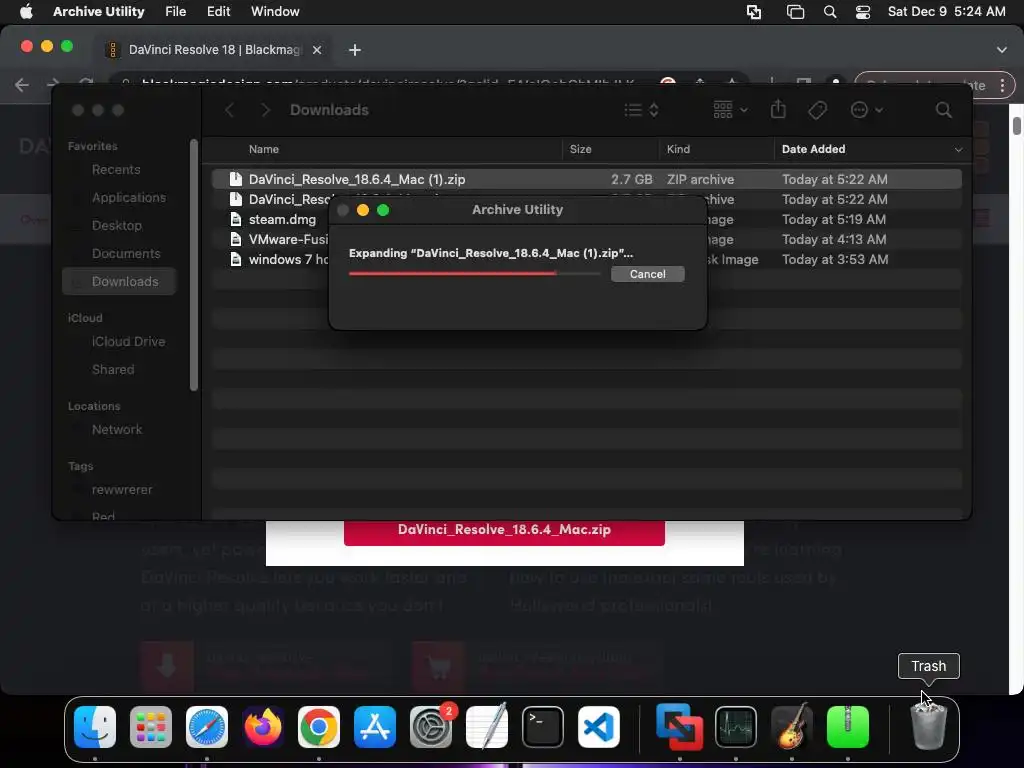
Task: Open Spotlight search in menu bar
Action: point(830,12)
